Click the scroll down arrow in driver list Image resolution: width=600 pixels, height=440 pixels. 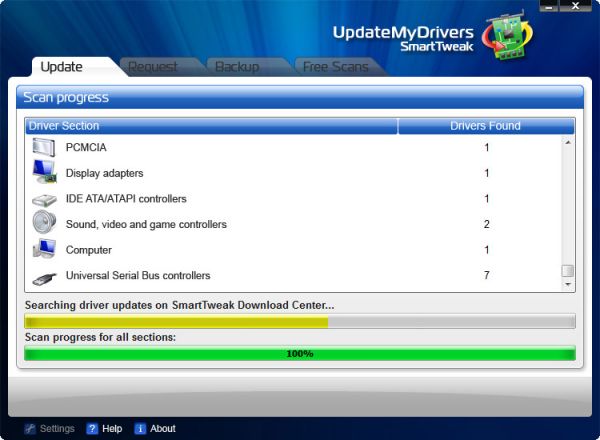pyautogui.click(x=568, y=285)
